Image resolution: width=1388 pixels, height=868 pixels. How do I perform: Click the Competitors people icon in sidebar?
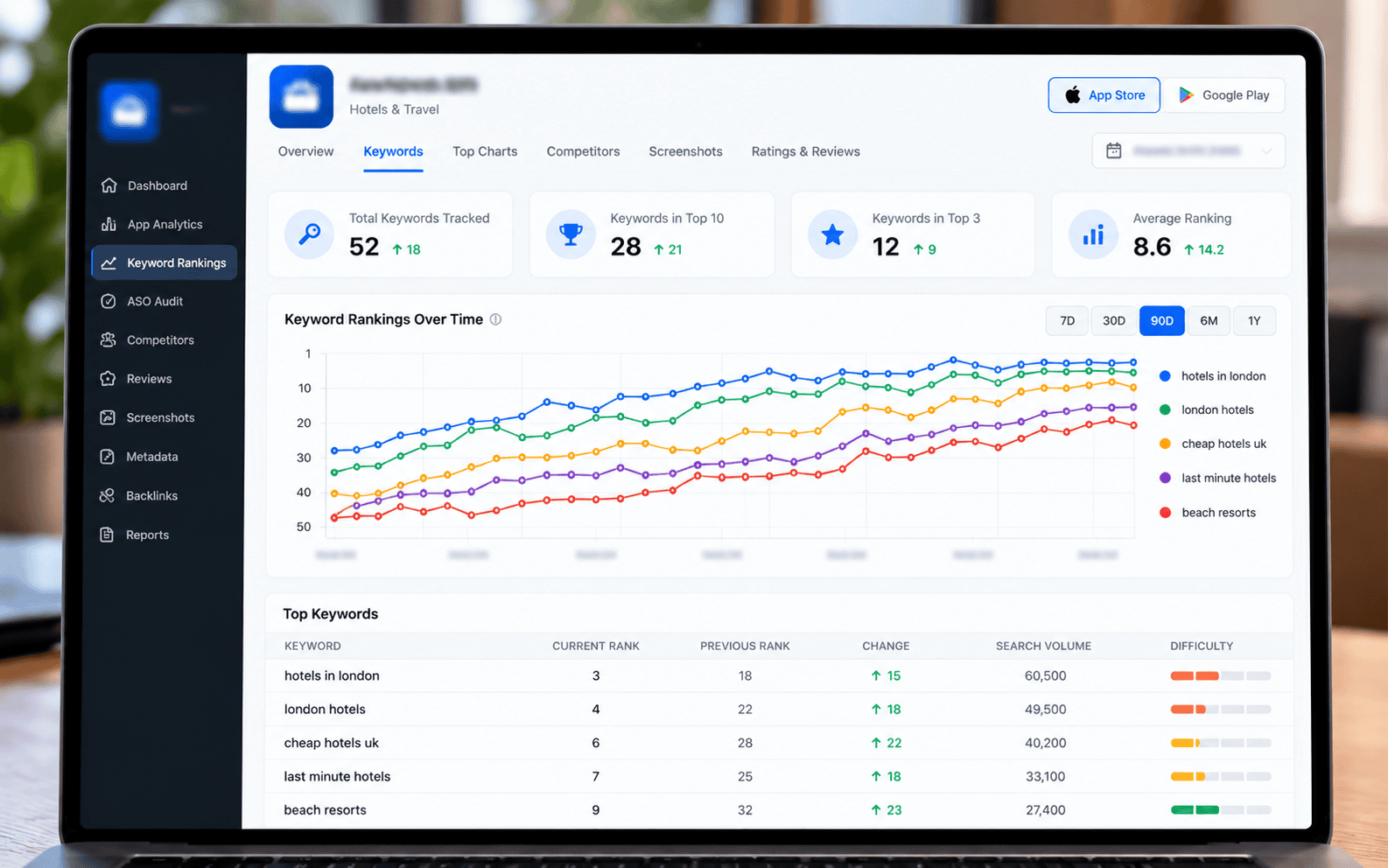[108, 339]
